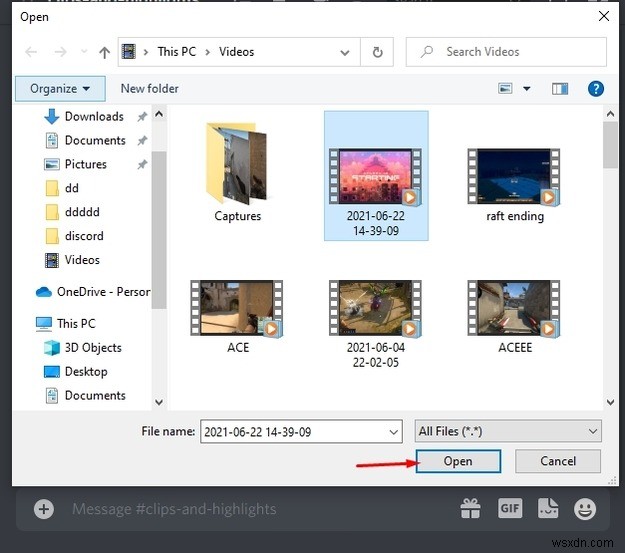Click the Up one level arrow
The image size is (625, 553).
[104, 52]
